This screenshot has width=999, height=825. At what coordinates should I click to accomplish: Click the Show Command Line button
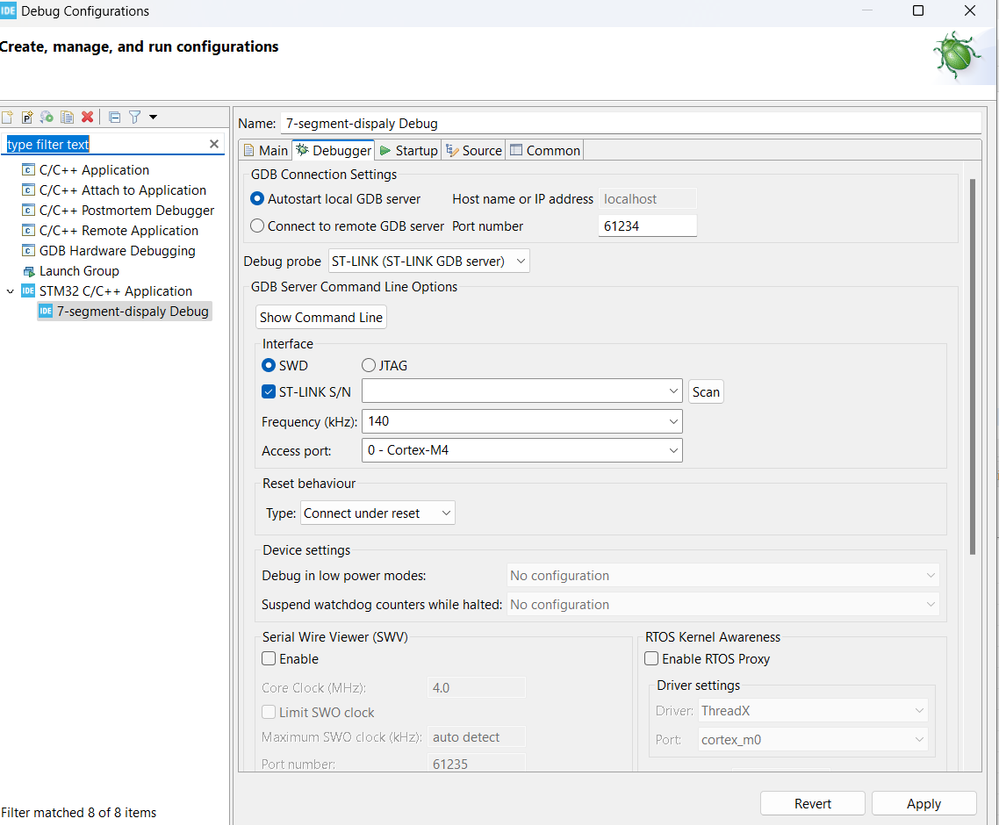point(321,317)
